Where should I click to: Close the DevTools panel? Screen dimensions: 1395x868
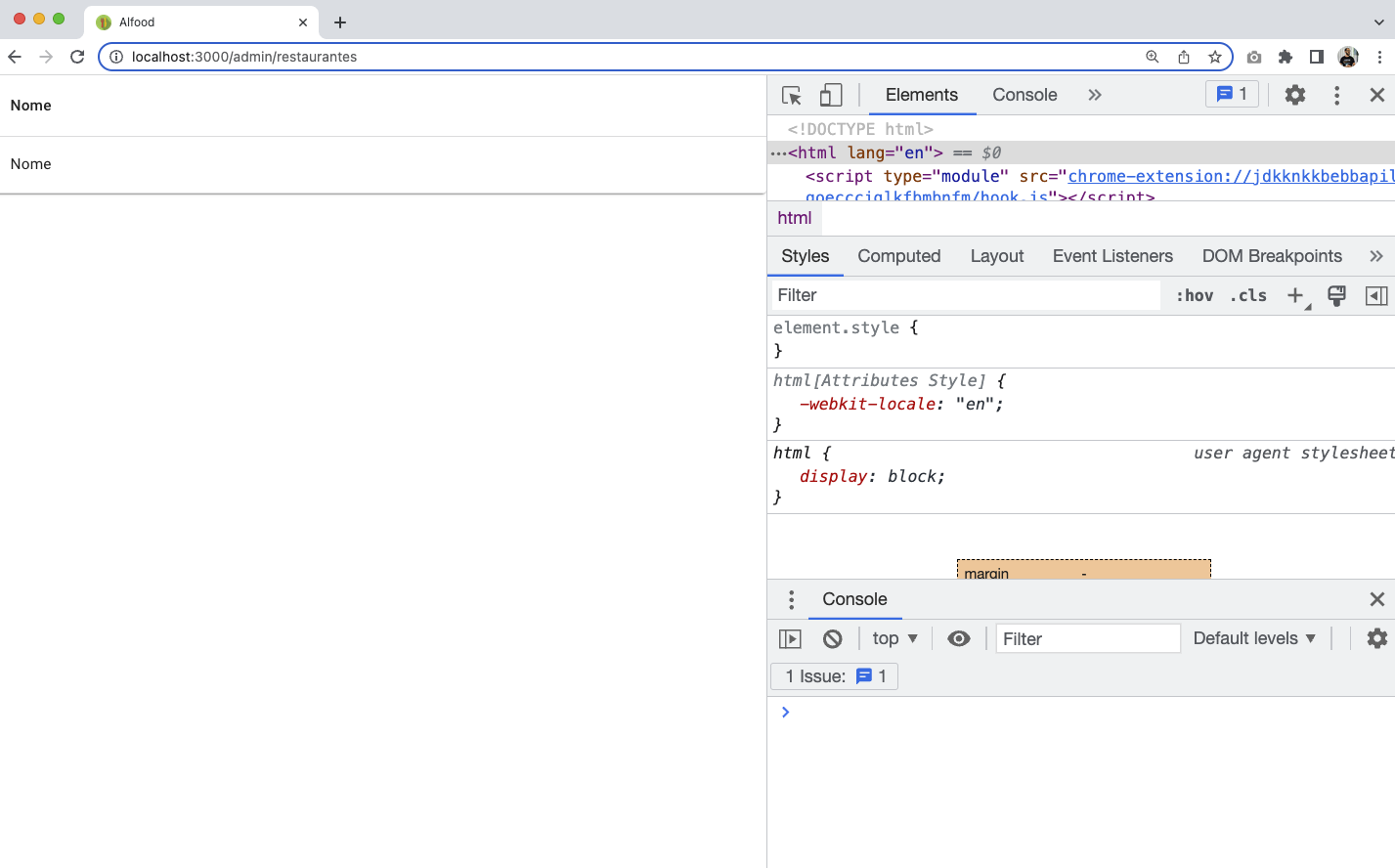coord(1376,95)
